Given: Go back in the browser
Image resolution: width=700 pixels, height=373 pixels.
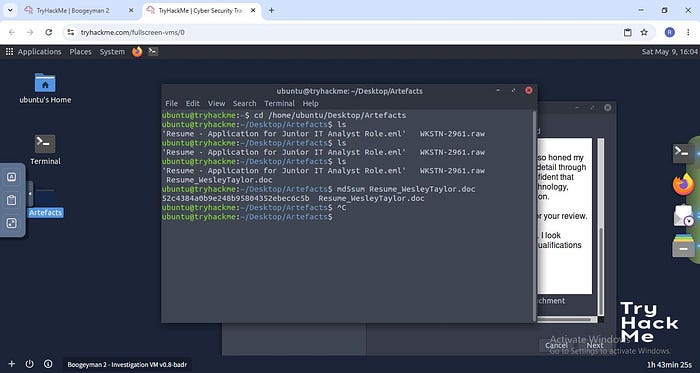Looking at the screenshot, I should (12, 32).
